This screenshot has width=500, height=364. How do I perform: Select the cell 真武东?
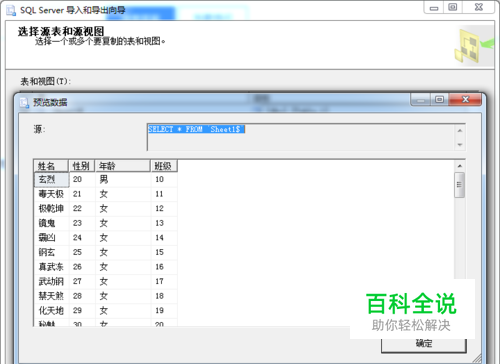(x=51, y=267)
